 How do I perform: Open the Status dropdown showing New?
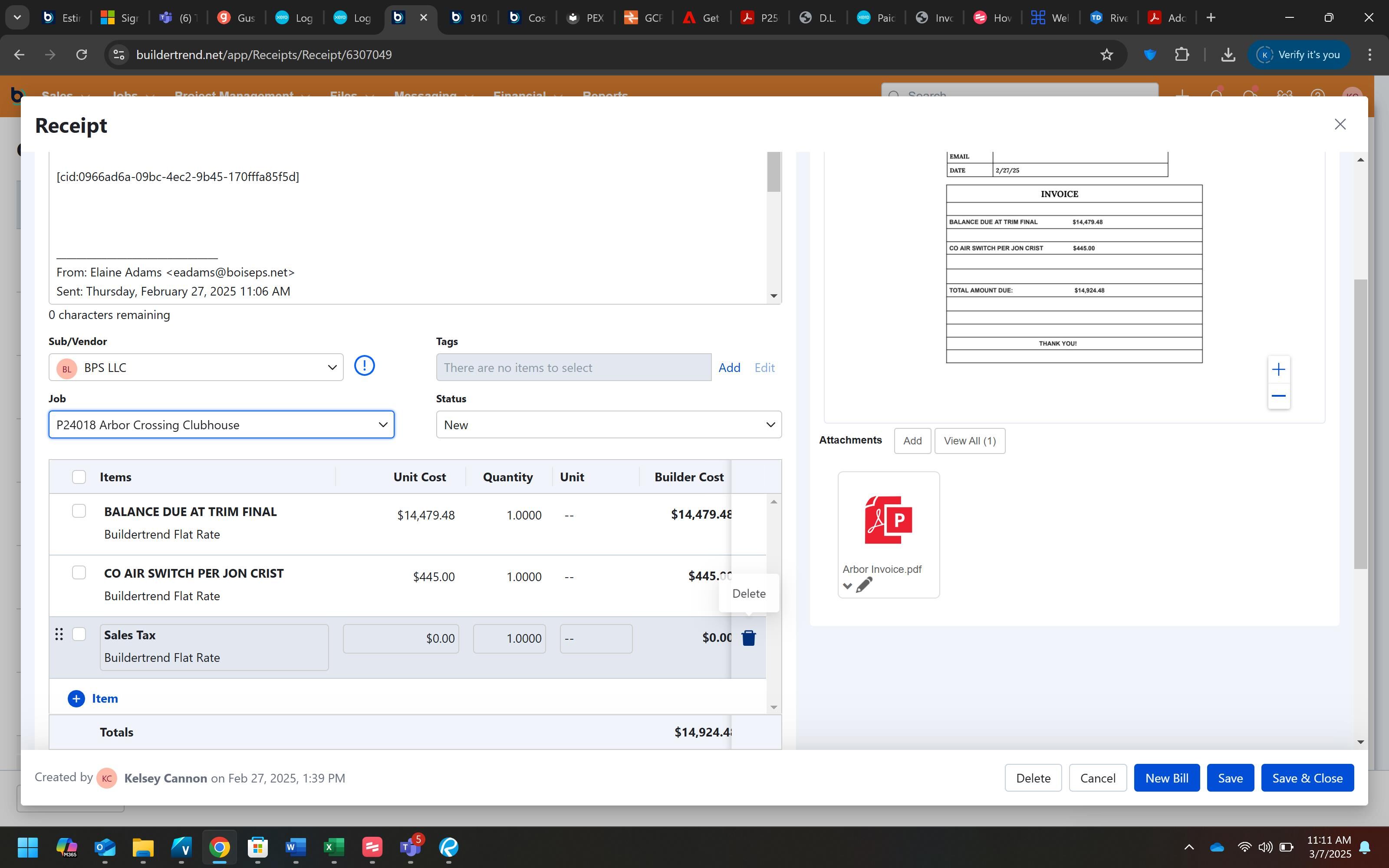[x=770, y=425]
